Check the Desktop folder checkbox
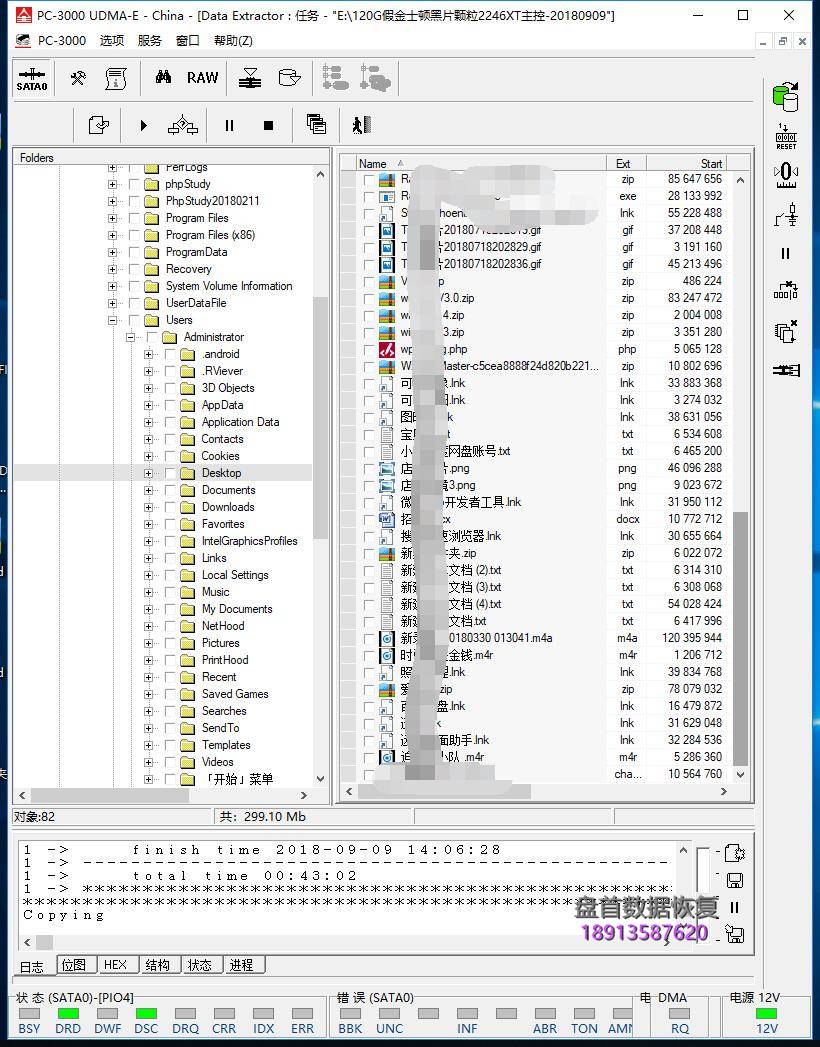Screen dimensions: 820x1047 coord(169,473)
